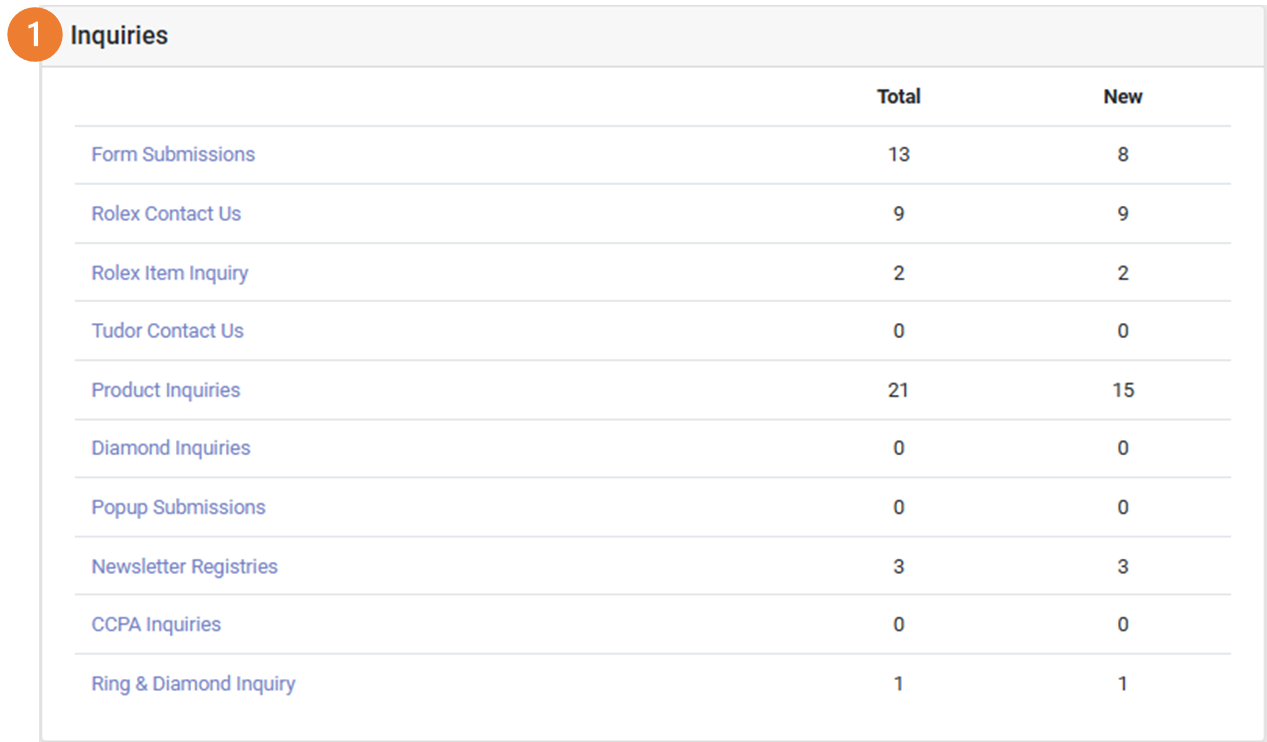Click Product Inquiries new count 15
Screen dimensions: 1267x742
[1122, 390]
